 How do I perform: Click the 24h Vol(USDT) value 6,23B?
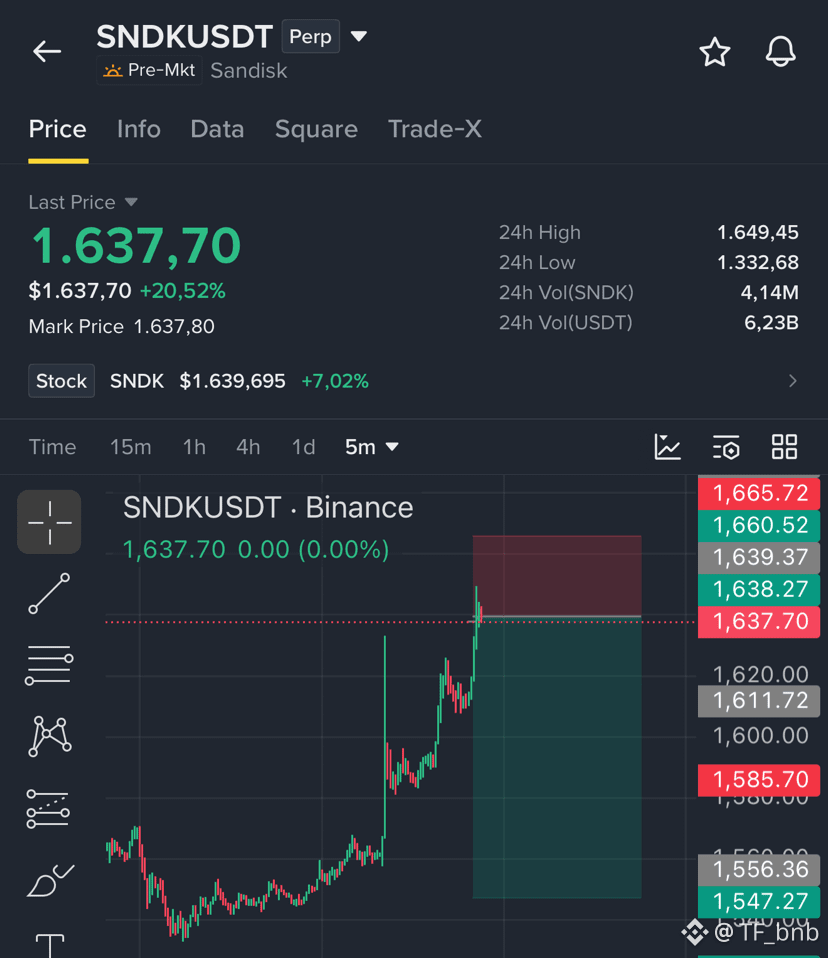[x=771, y=323]
